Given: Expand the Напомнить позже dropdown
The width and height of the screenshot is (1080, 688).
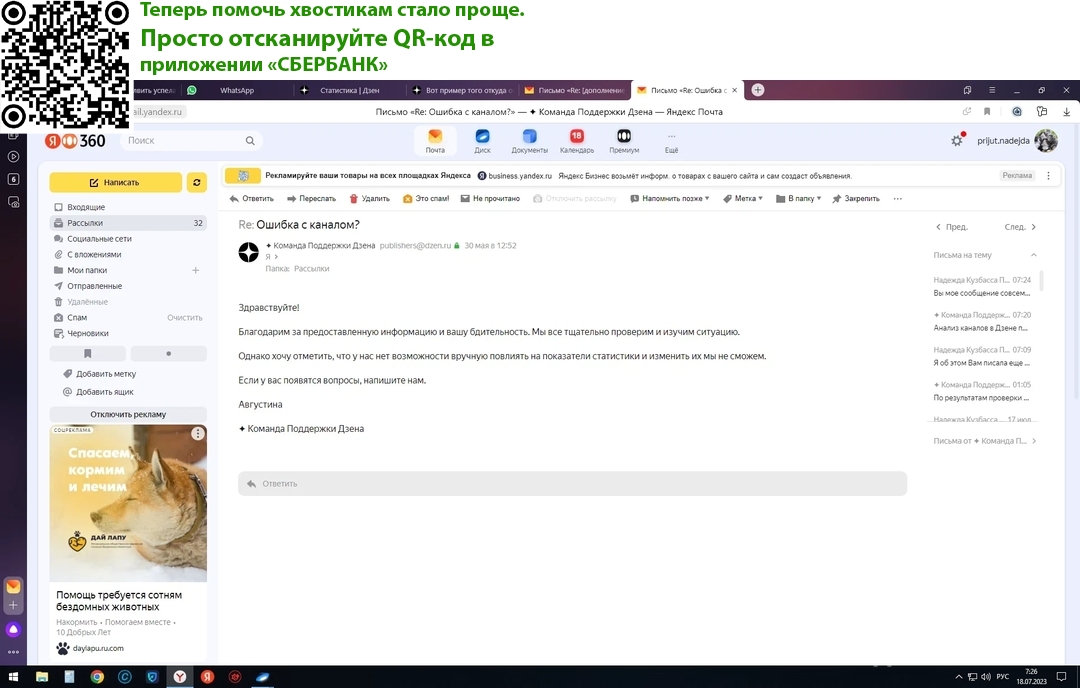Looking at the screenshot, I should (669, 198).
